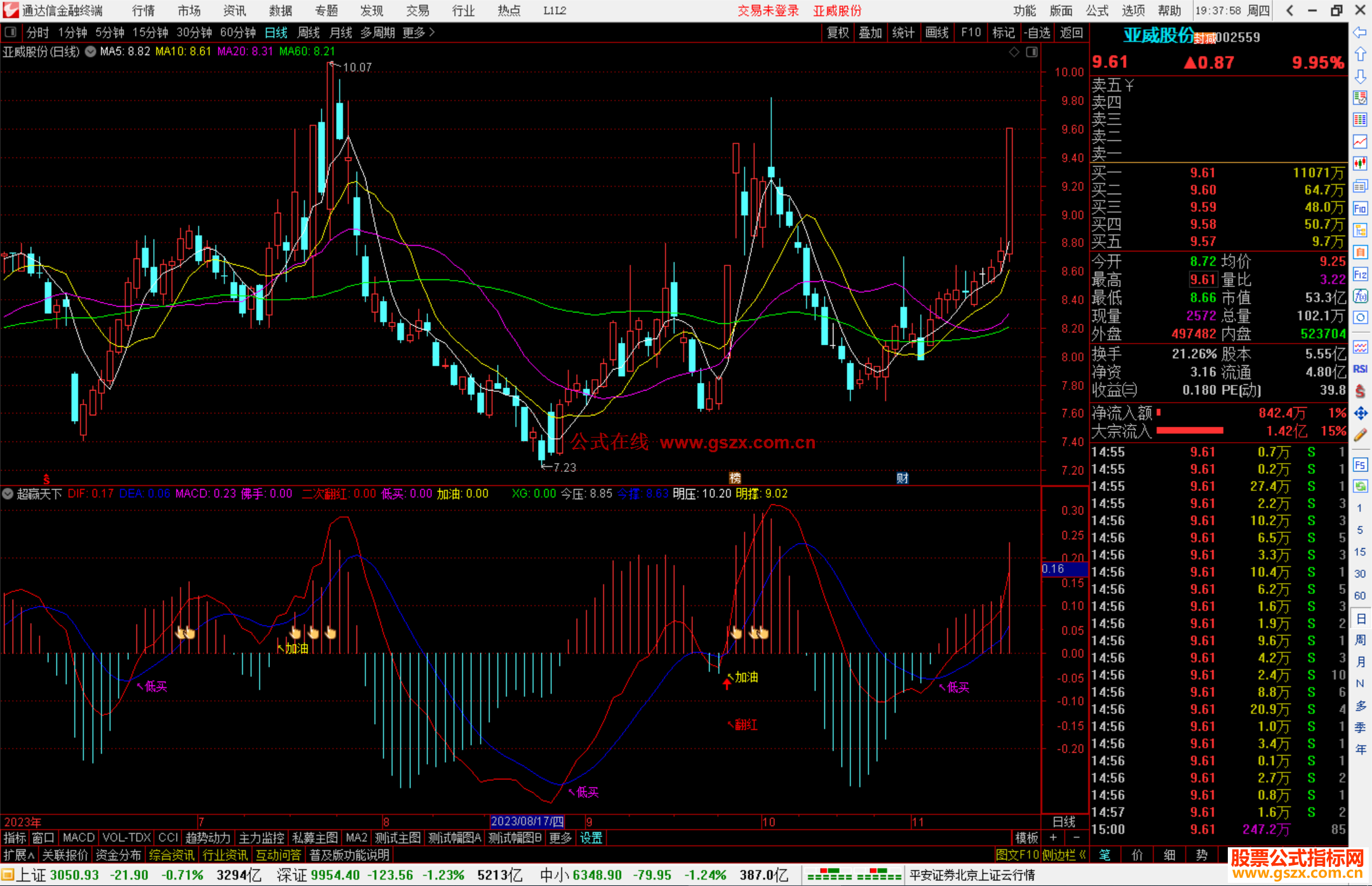Click the f(x) formula sidebar icon
The width and height of the screenshot is (1372, 886).
click(x=1360, y=296)
